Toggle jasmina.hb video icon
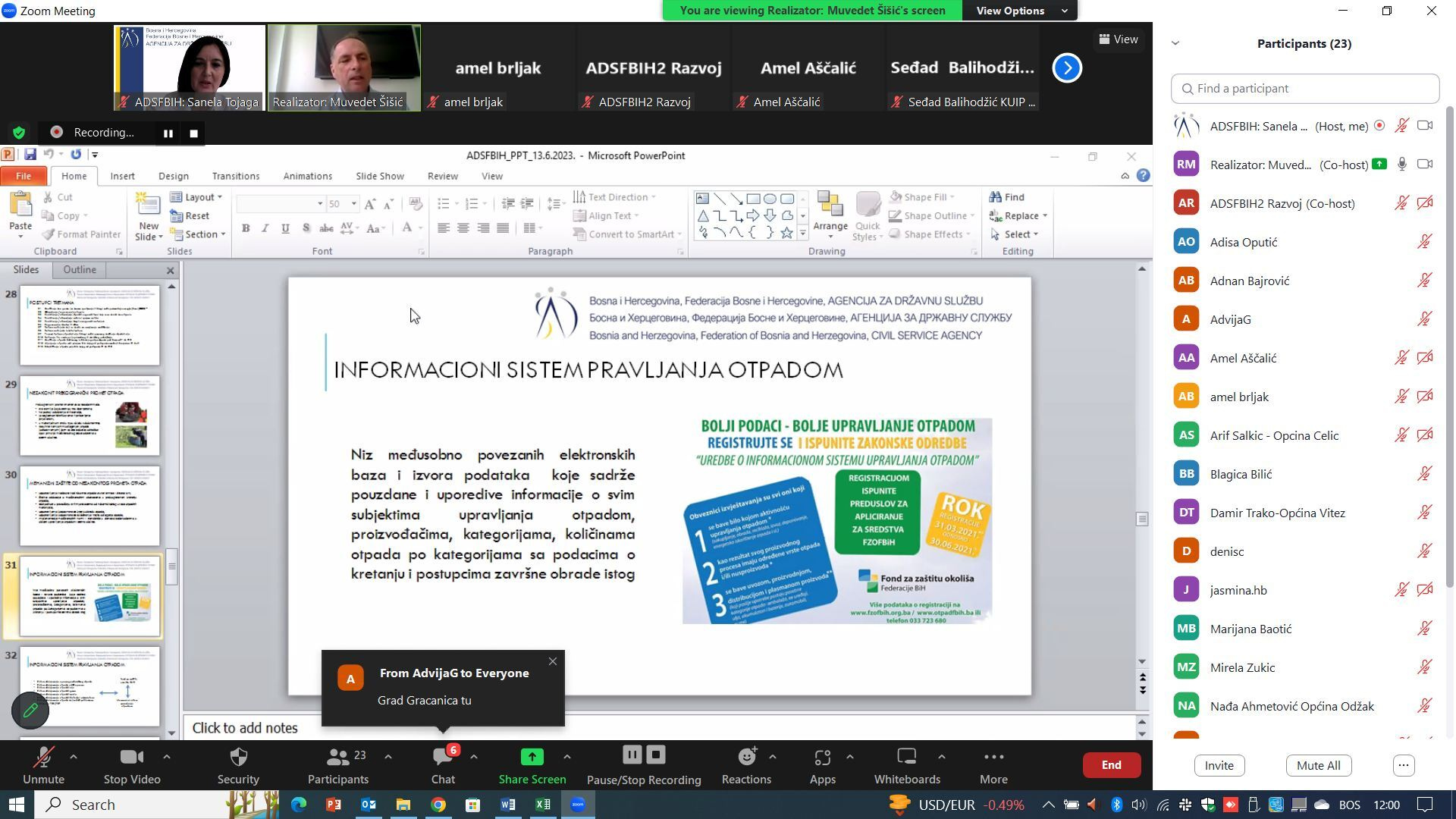1456x819 pixels. click(1425, 590)
